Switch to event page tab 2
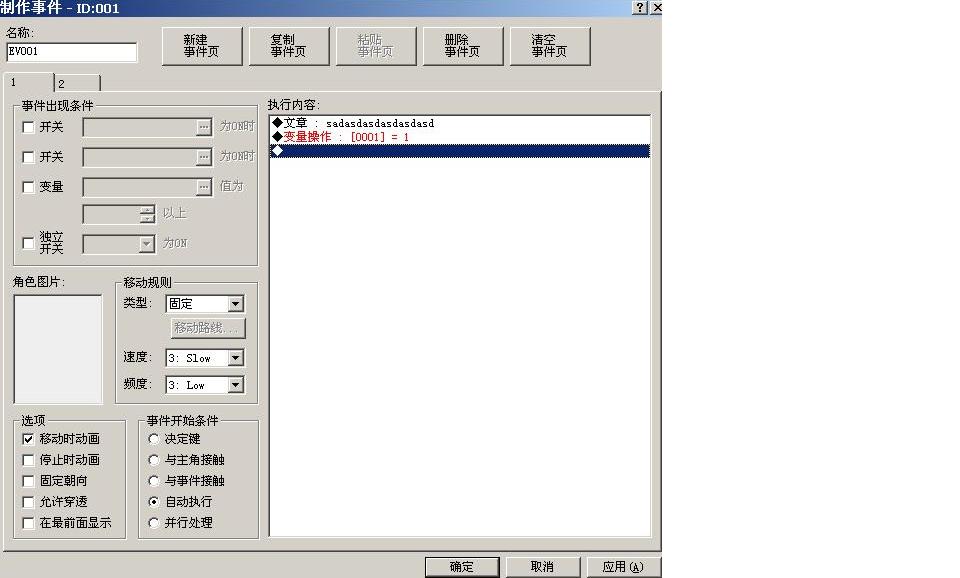The height and width of the screenshot is (578, 960). coord(77,83)
